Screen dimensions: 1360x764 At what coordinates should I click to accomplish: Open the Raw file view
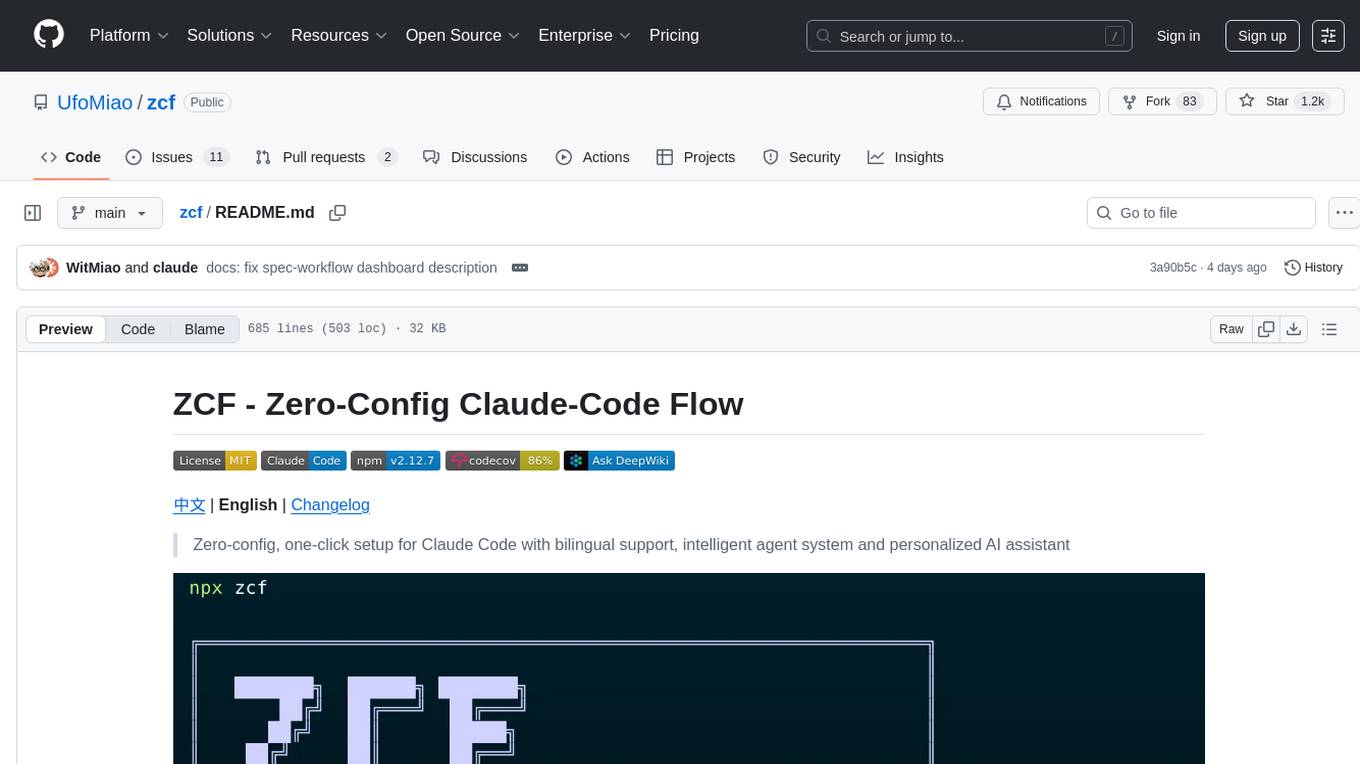(1231, 329)
